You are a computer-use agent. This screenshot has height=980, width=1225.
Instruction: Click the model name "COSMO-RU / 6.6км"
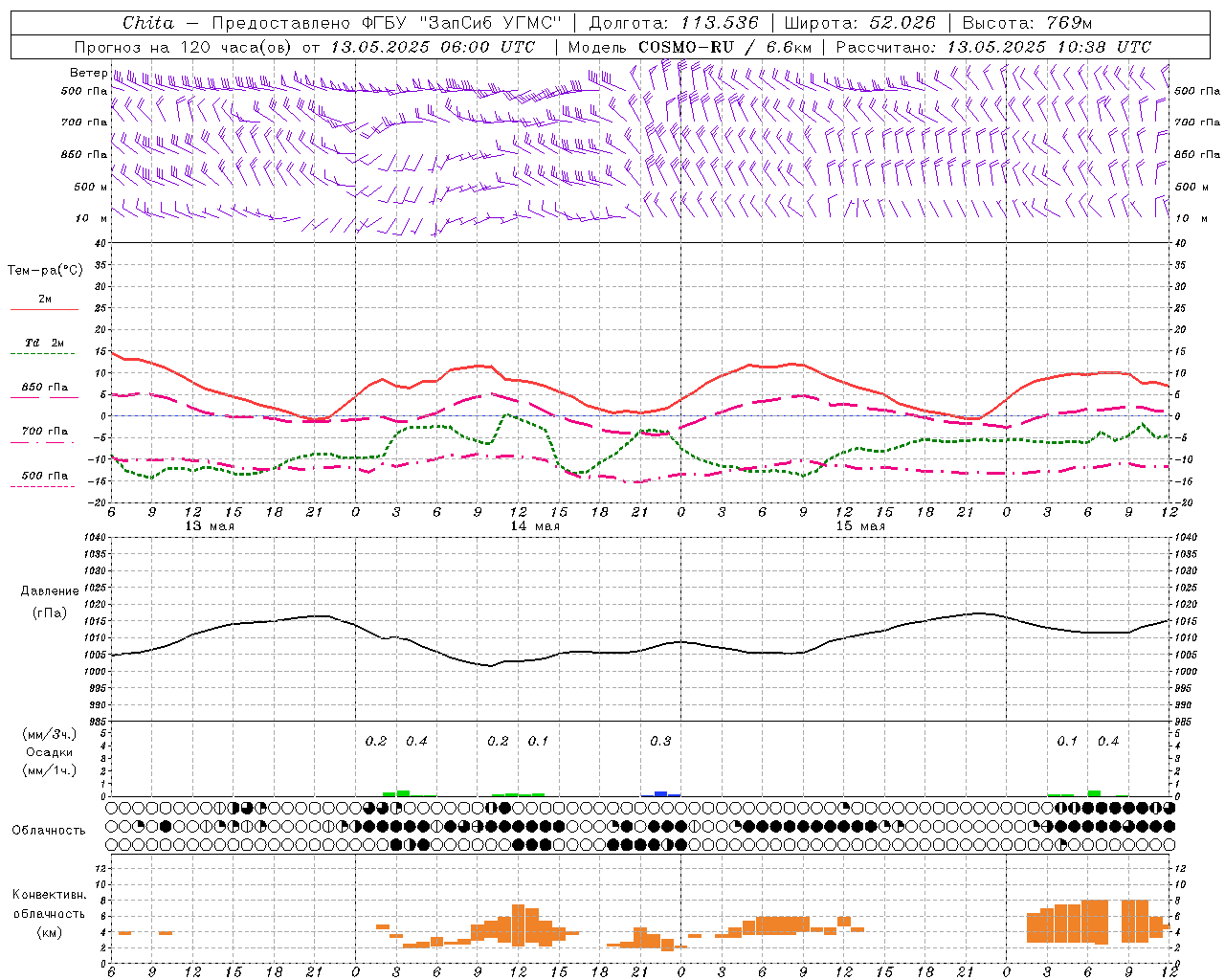(x=725, y=47)
